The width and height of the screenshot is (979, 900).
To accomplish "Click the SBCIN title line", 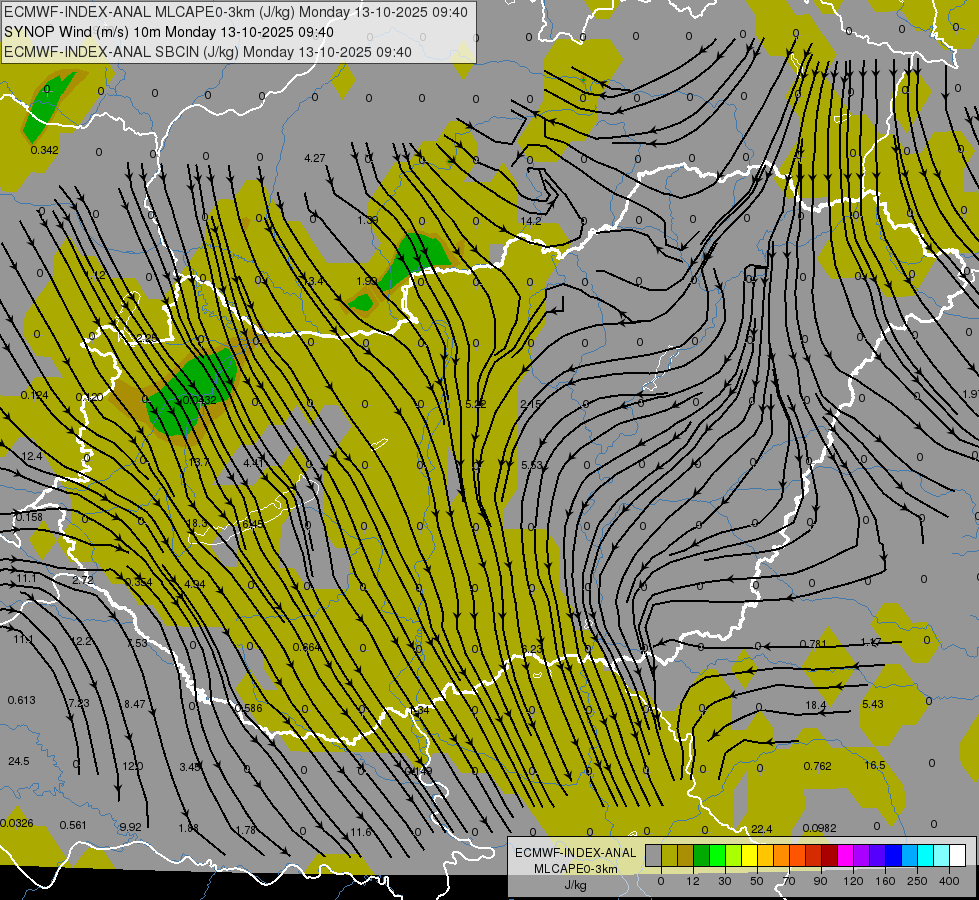I will point(208,52).
